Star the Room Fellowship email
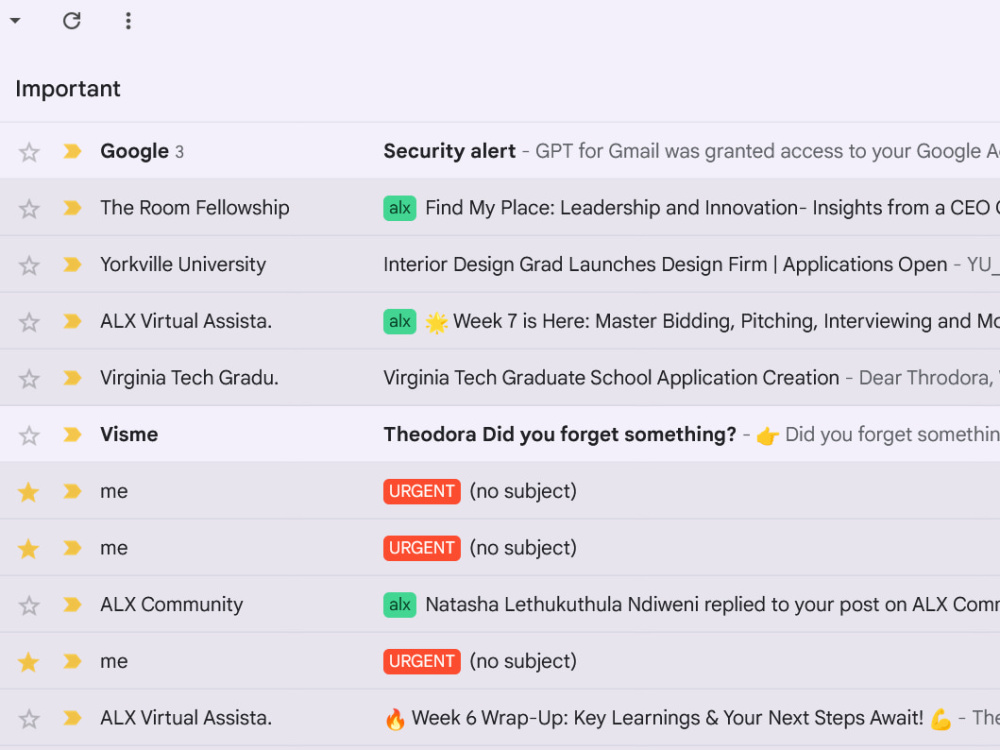Viewport: 1000px width, 750px height. click(x=29, y=209)
